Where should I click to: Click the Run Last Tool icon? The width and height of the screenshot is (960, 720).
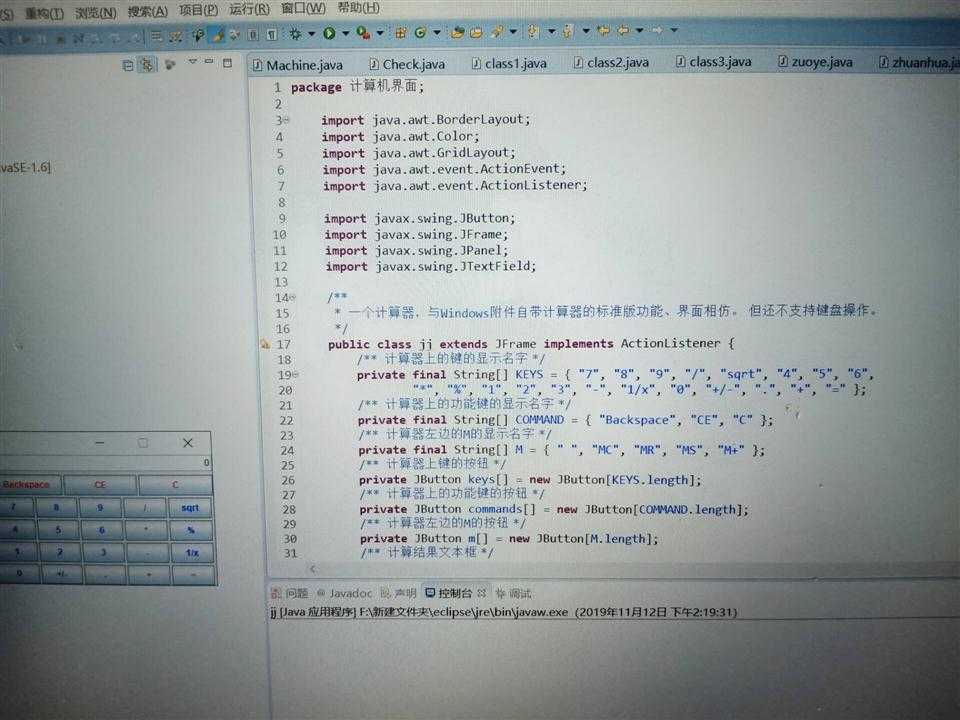pos(363,33)
